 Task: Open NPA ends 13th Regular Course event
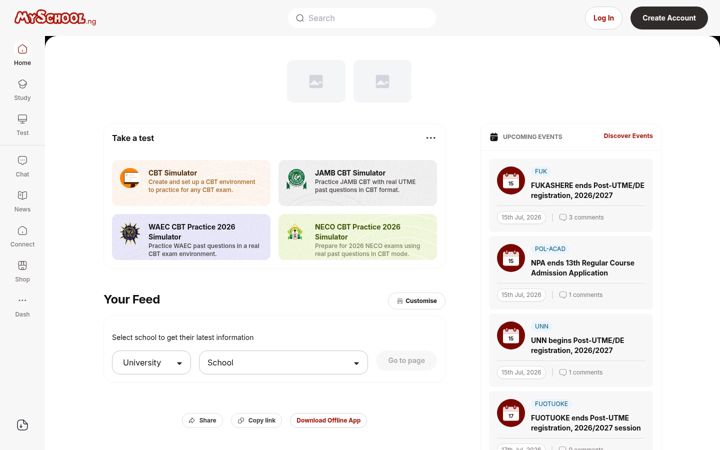pos(582,268)
